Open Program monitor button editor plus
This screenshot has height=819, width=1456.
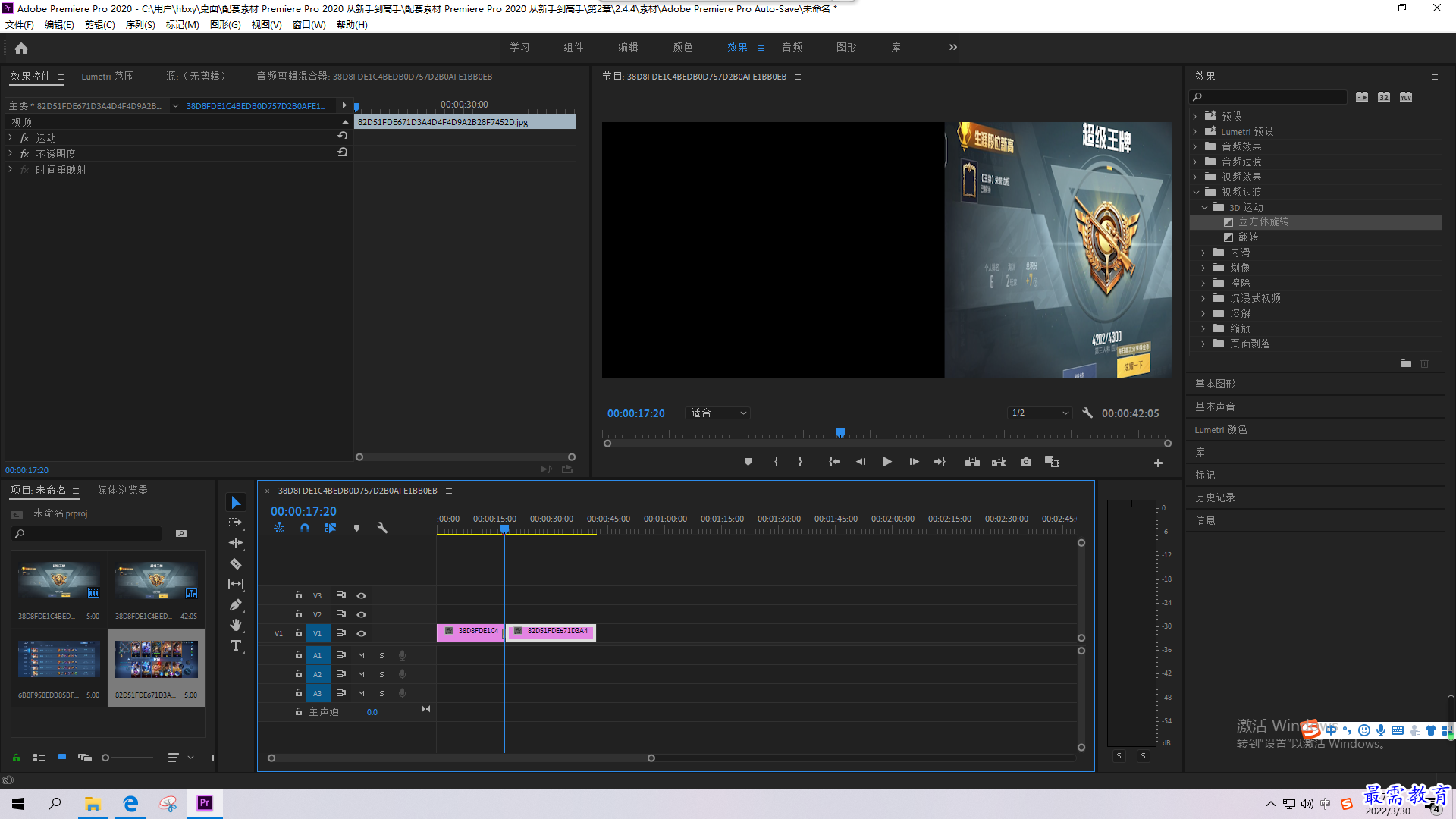(1158, 463)
